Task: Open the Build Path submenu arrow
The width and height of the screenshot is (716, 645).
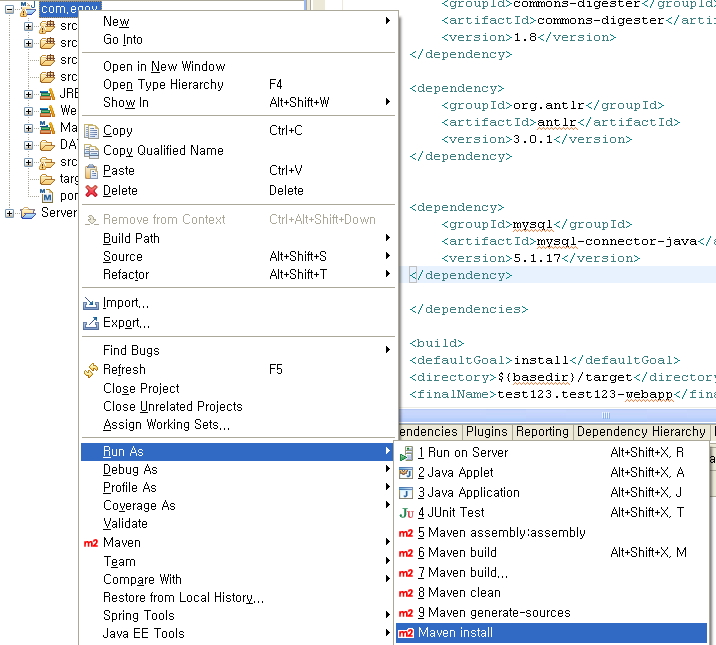Action: click(388, 237)
